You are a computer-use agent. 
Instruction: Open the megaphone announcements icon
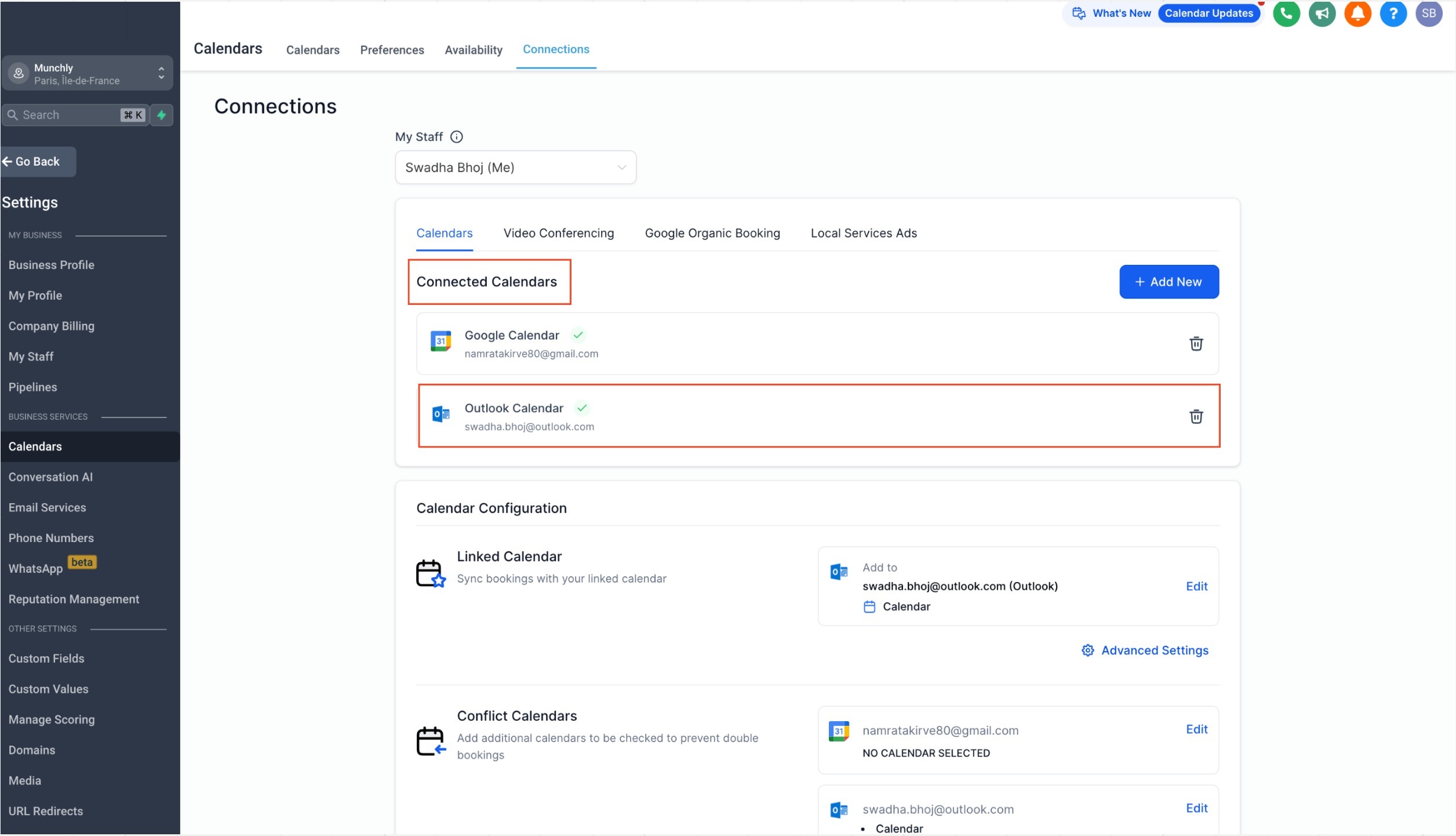click(1322, 13)
